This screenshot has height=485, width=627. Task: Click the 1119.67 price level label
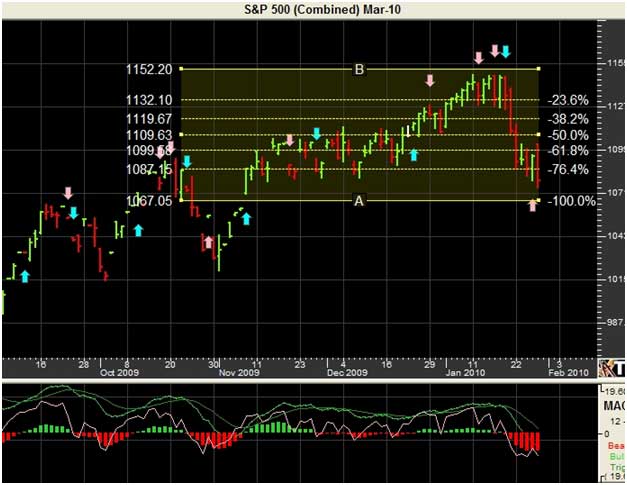click(x=149, y=119)
